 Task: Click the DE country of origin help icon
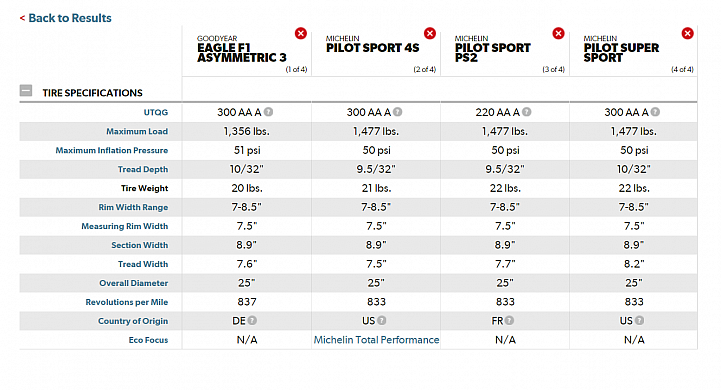tap(252, 321)
